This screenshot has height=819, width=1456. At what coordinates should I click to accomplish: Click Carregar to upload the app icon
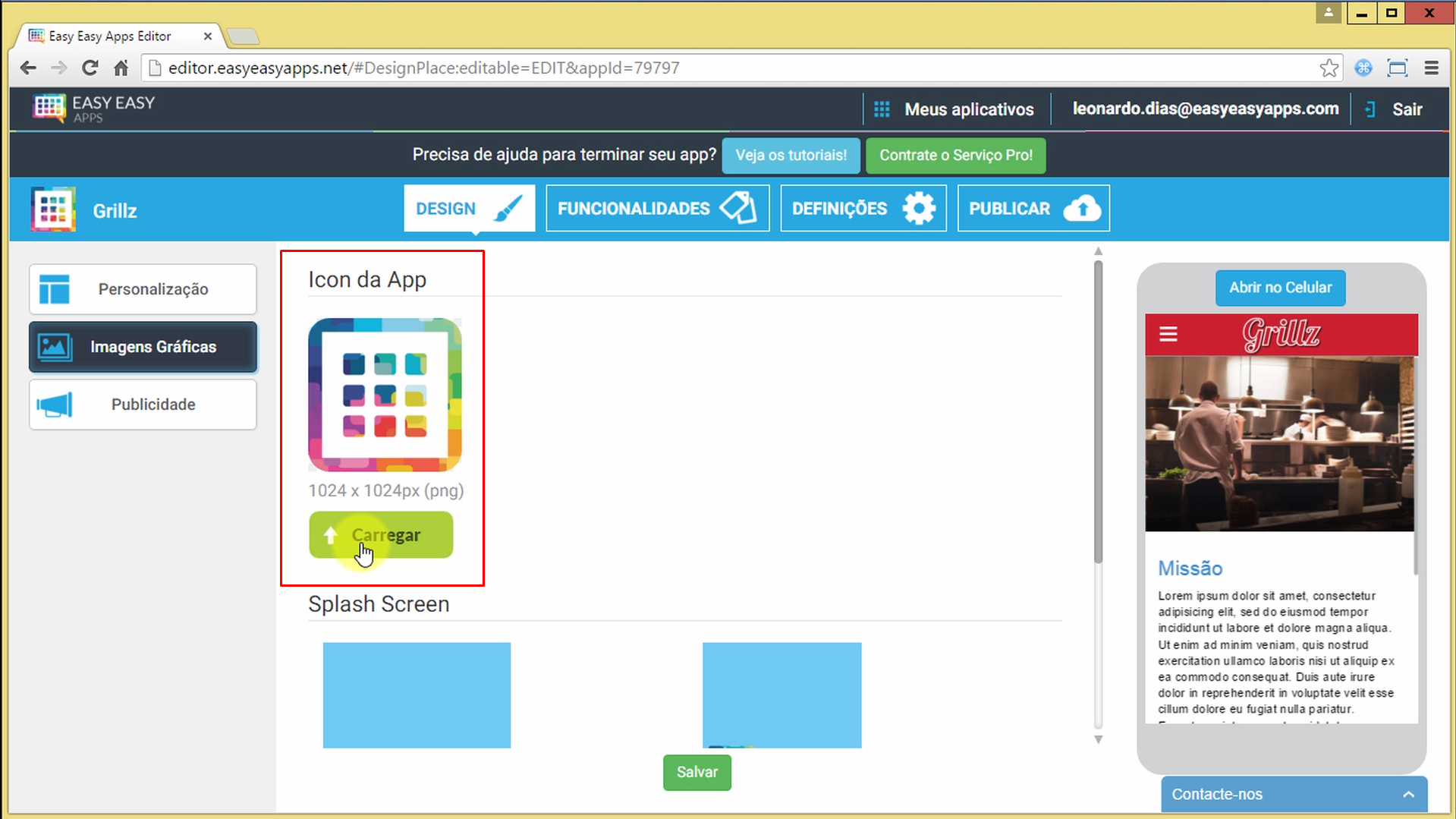tap(380, 534)
